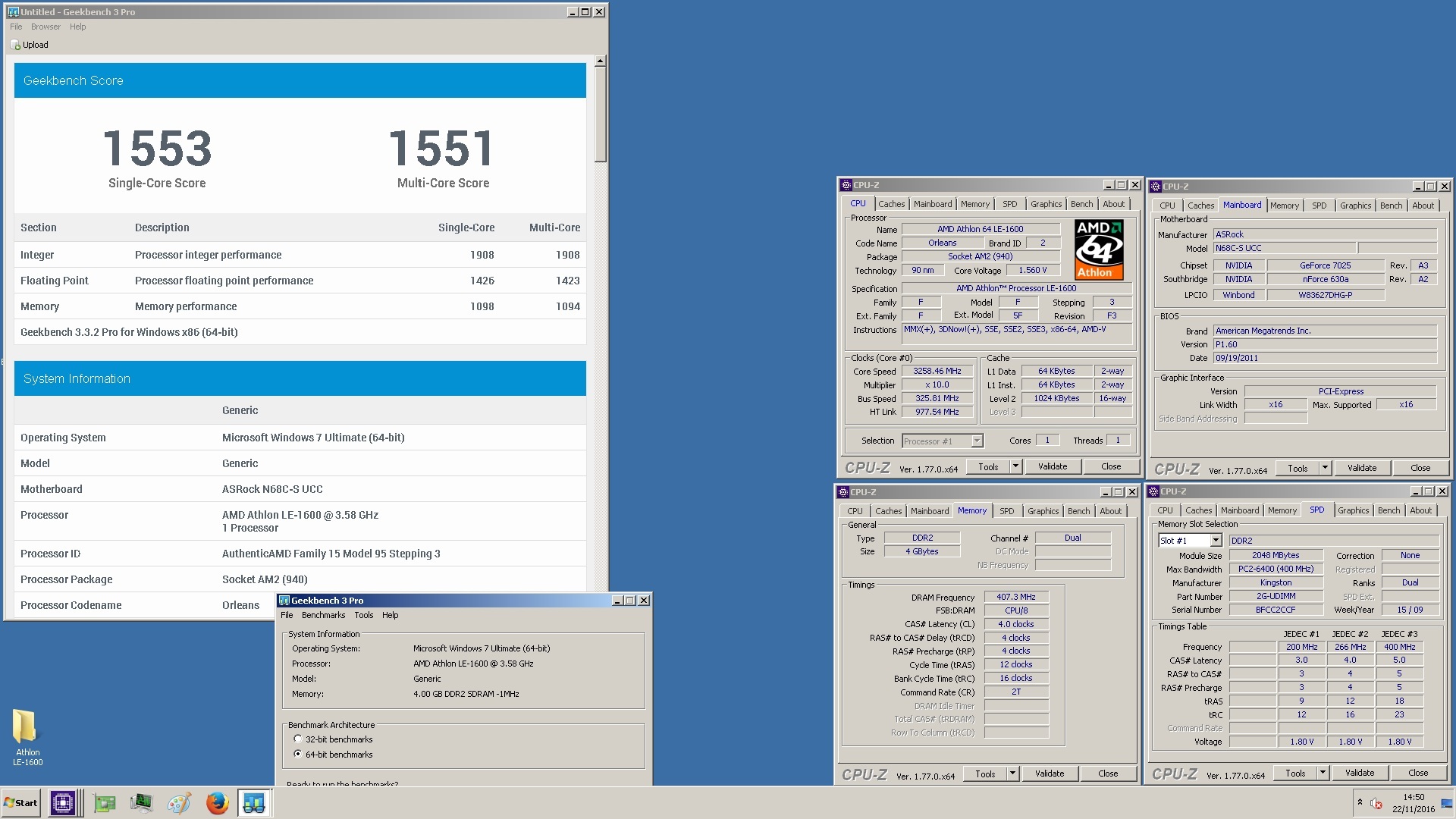
Task: Open About tab in SPD CPU-Z window
Action: pos(1420,511)
